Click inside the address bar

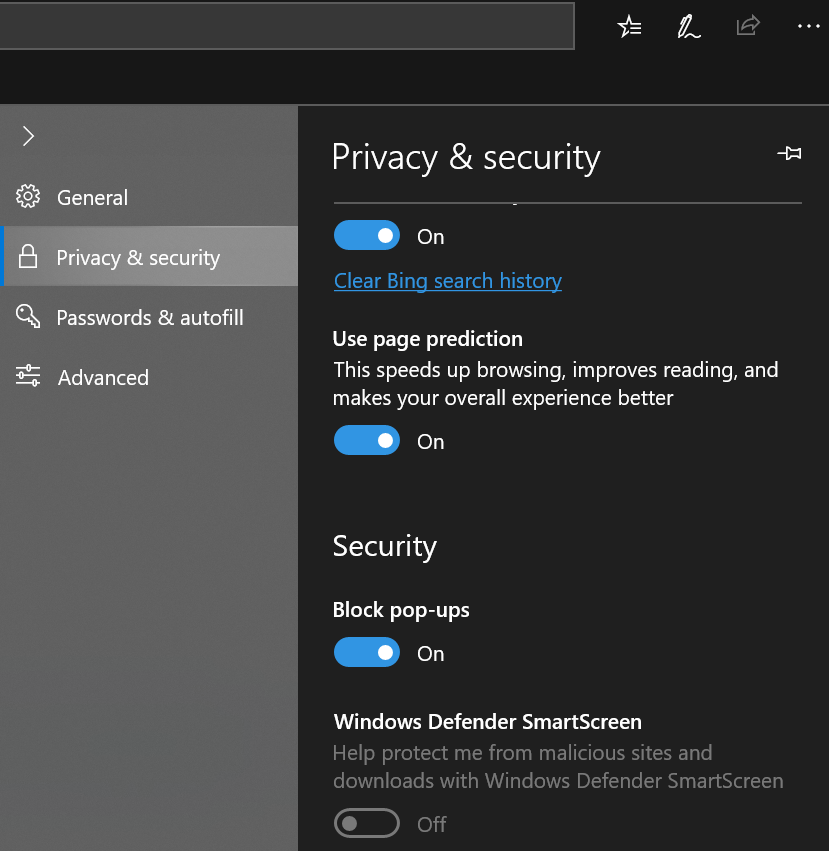coord(288,26)
